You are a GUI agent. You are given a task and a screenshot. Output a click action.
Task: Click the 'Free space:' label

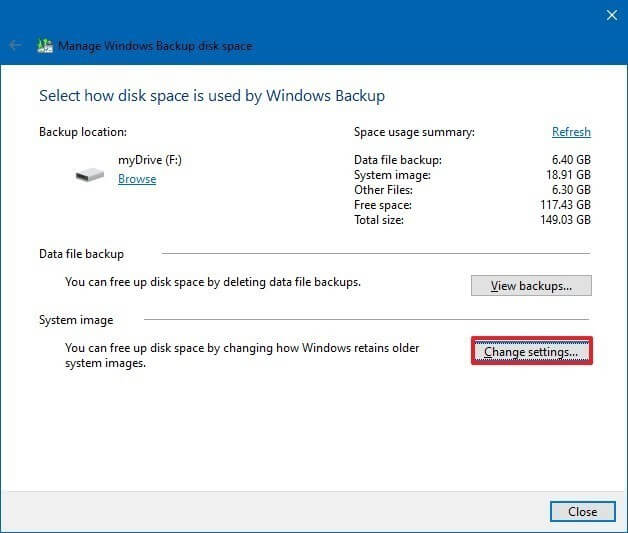[383, 205]
